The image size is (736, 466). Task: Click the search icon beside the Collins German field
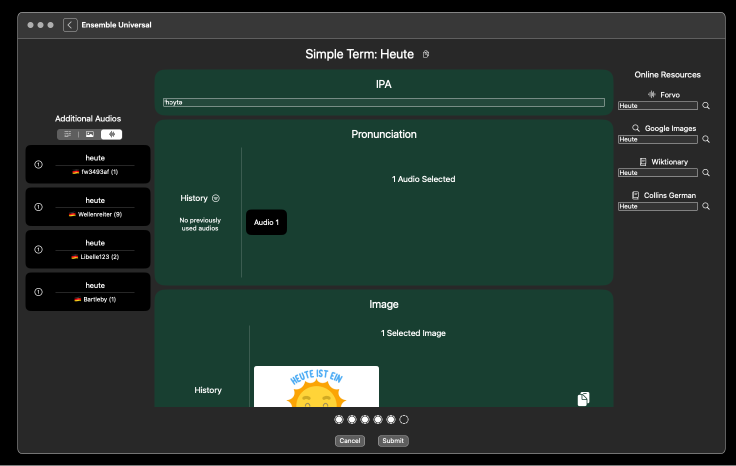click(705, 206)
